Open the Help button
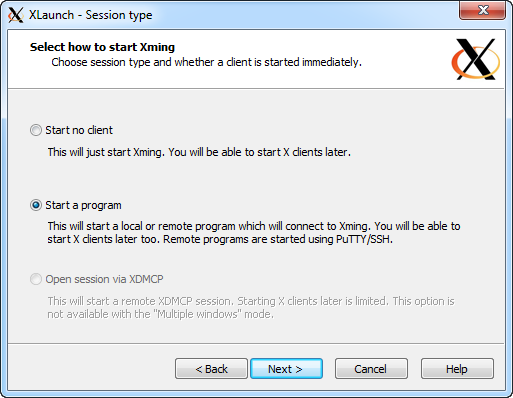513x398 pixels. 457,369
